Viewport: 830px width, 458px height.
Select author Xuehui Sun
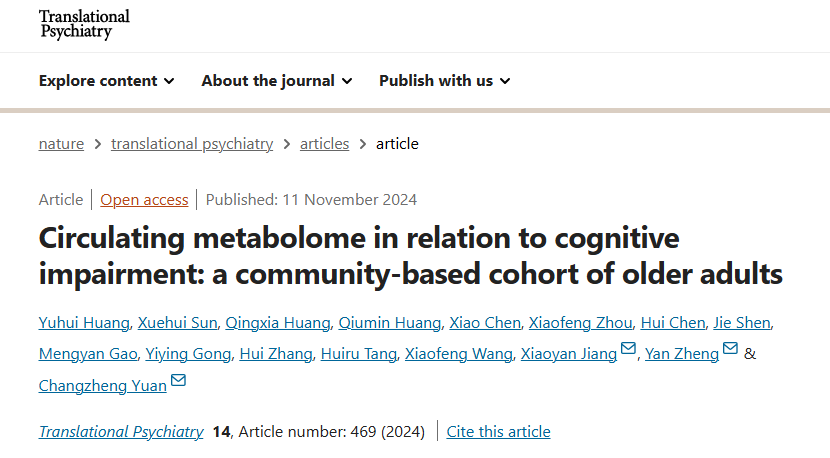[177, 323]
